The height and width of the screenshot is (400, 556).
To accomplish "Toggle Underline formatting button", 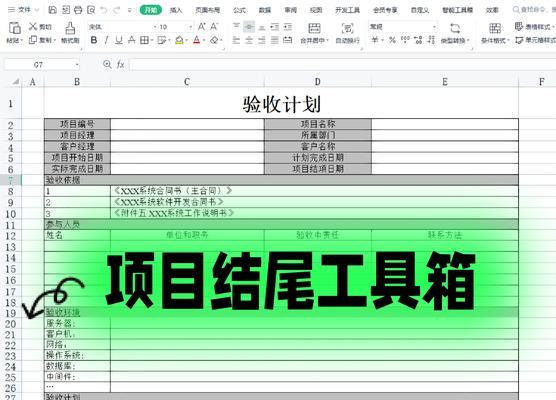I will coord(119,40).
